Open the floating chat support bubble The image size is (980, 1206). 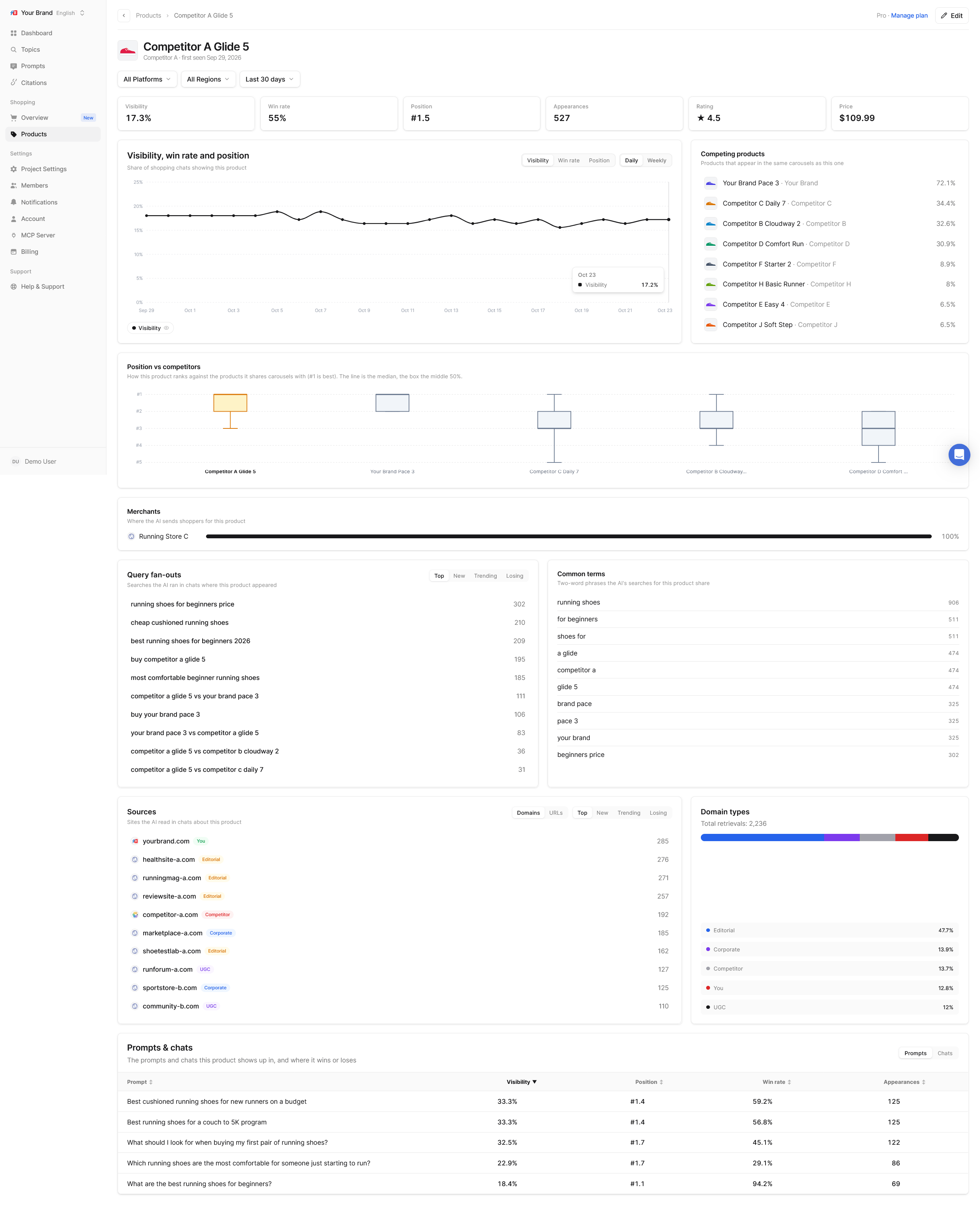coord(959,455)
